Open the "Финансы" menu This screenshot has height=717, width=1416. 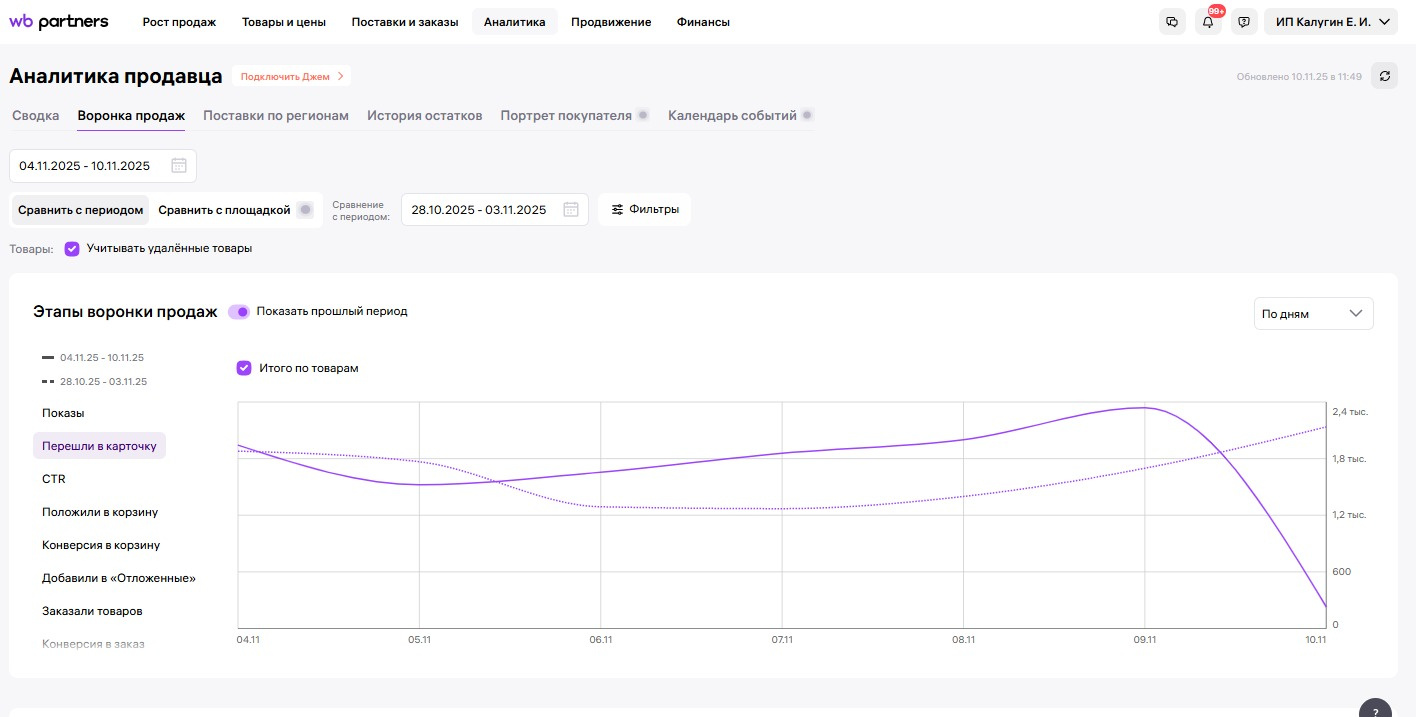point(703,22)
